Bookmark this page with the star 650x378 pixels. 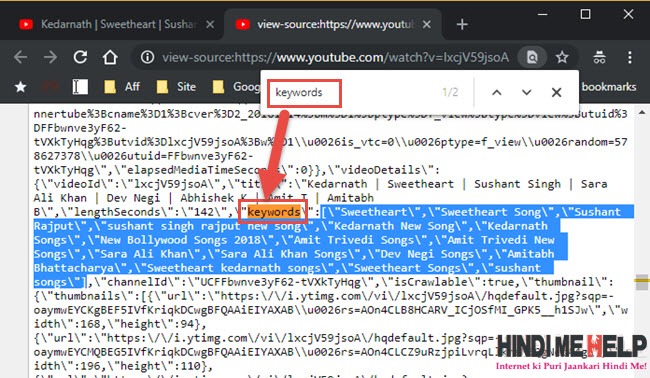(562, 57)
